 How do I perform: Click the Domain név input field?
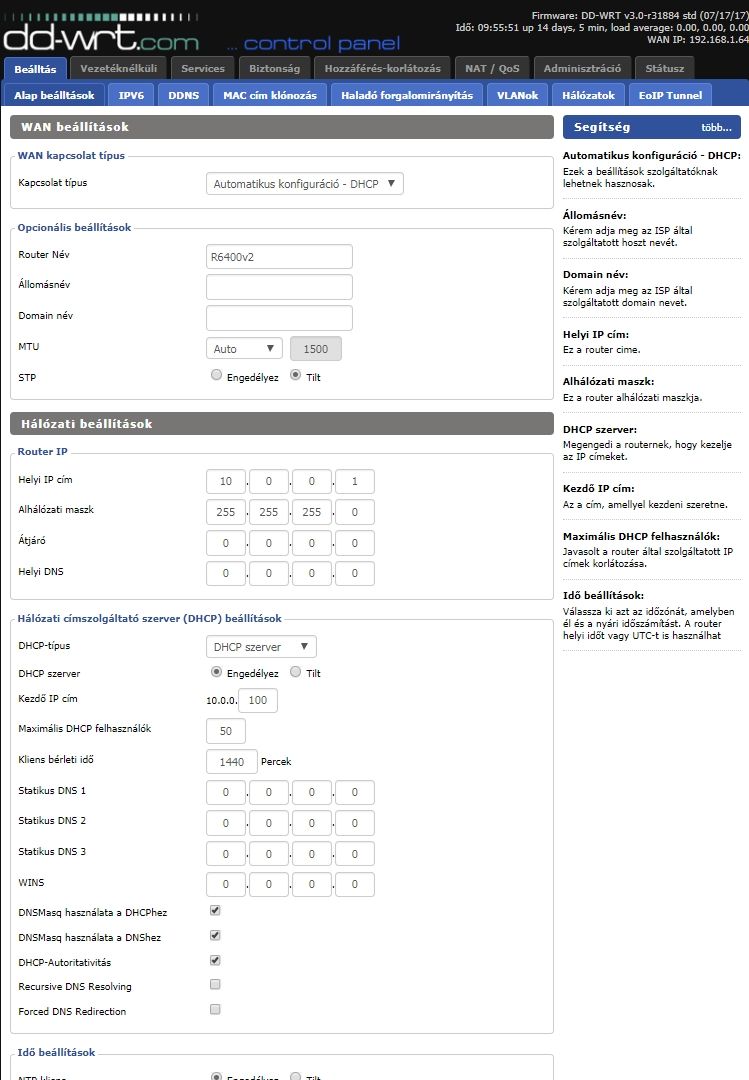pyautogui.click(x=279, y=318)
